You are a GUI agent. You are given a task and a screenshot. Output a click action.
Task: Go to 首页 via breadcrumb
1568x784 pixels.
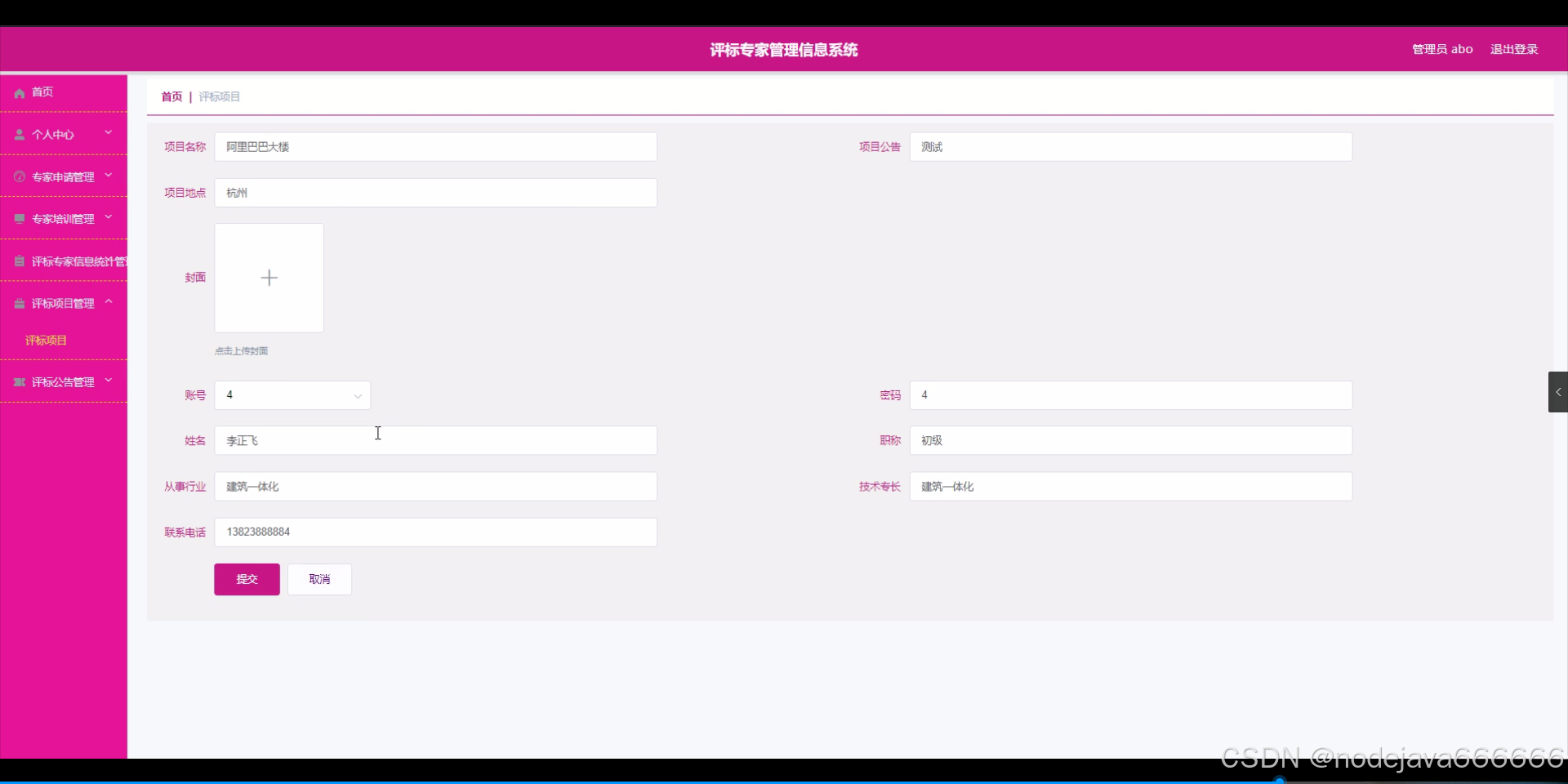(x=171, y=96)
